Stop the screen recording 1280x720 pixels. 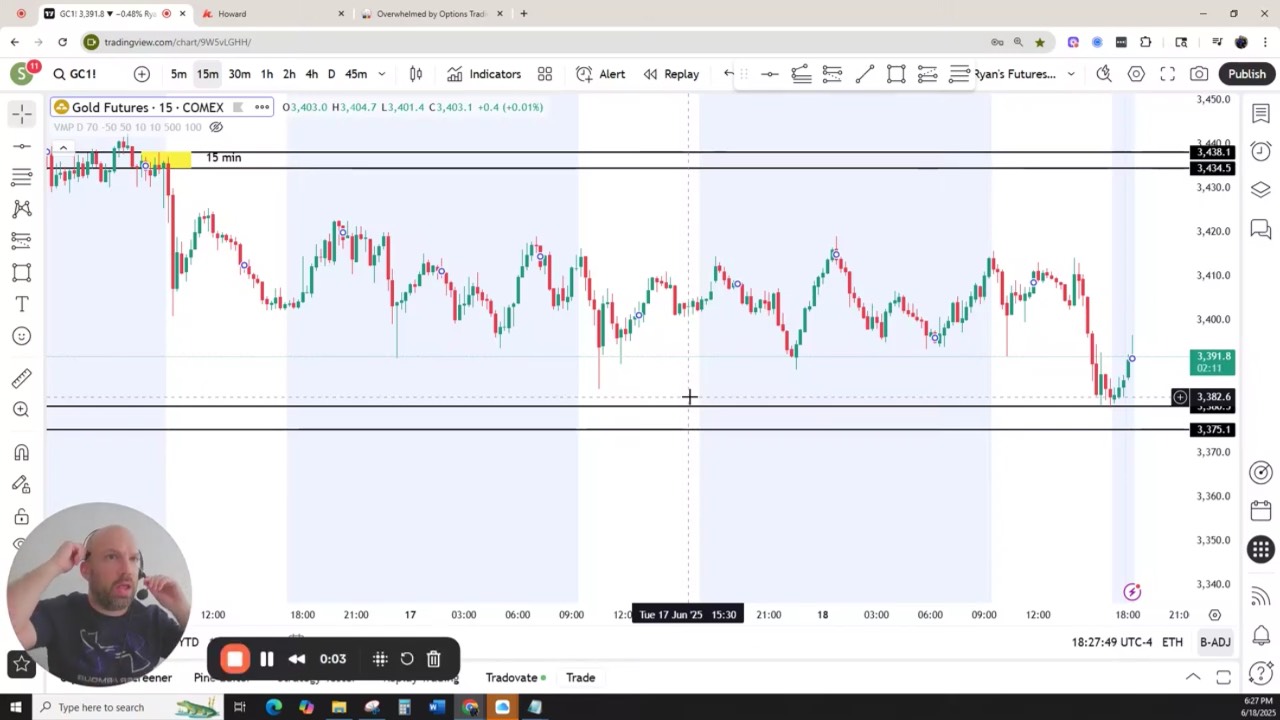(235, 659)
